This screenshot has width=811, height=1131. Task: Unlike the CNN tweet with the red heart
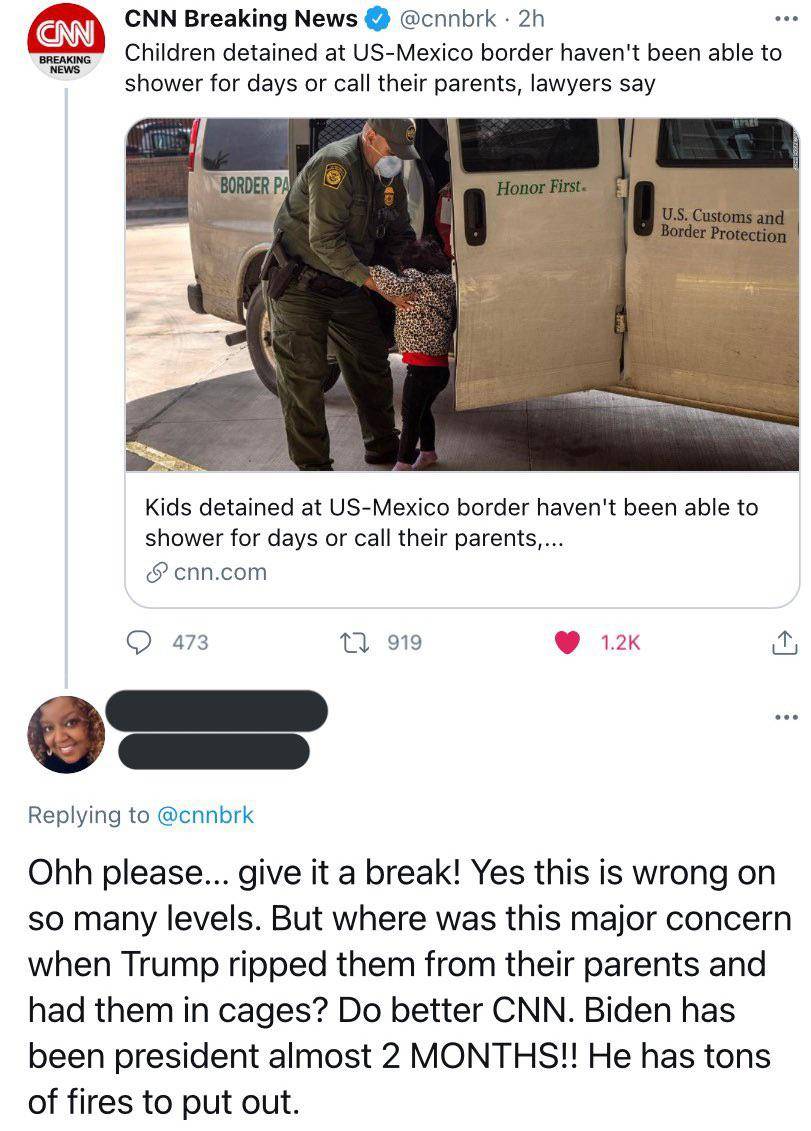coord(569,642)
